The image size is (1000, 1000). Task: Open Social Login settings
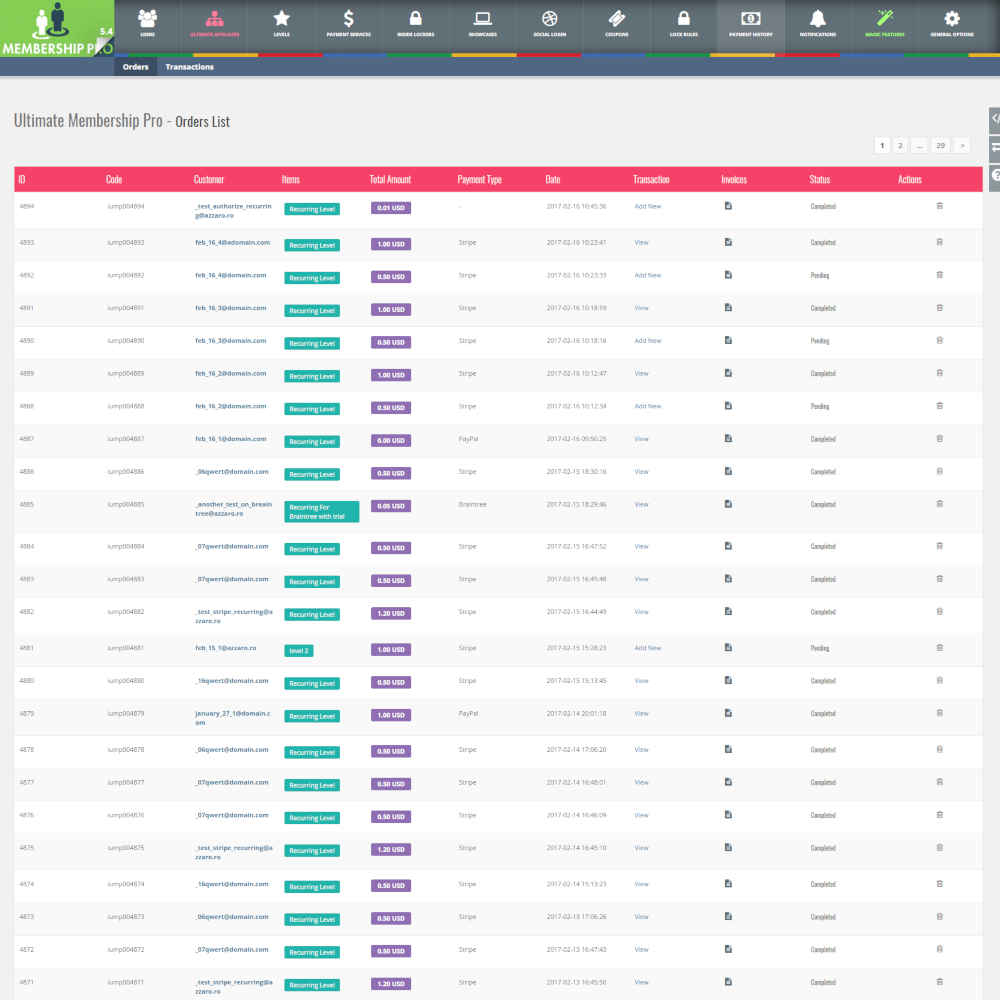click(x=549, y=24)
